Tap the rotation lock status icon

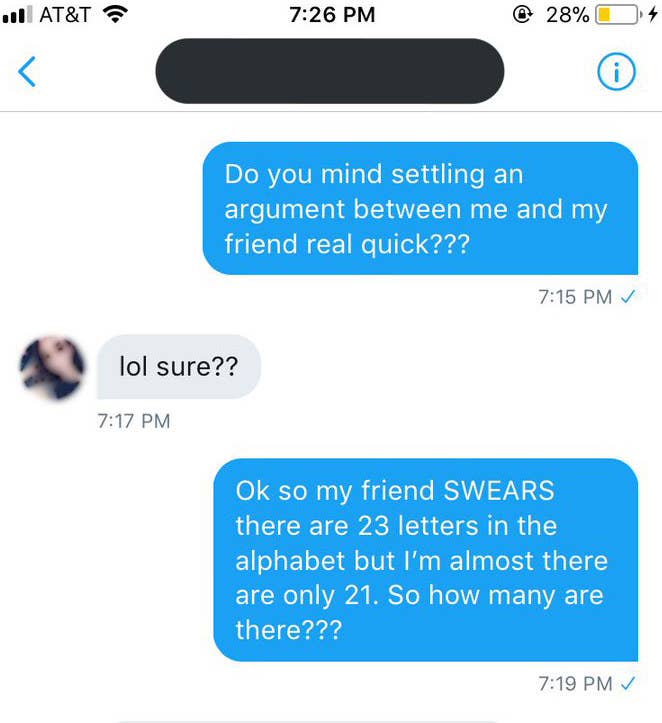click(522, 15)
